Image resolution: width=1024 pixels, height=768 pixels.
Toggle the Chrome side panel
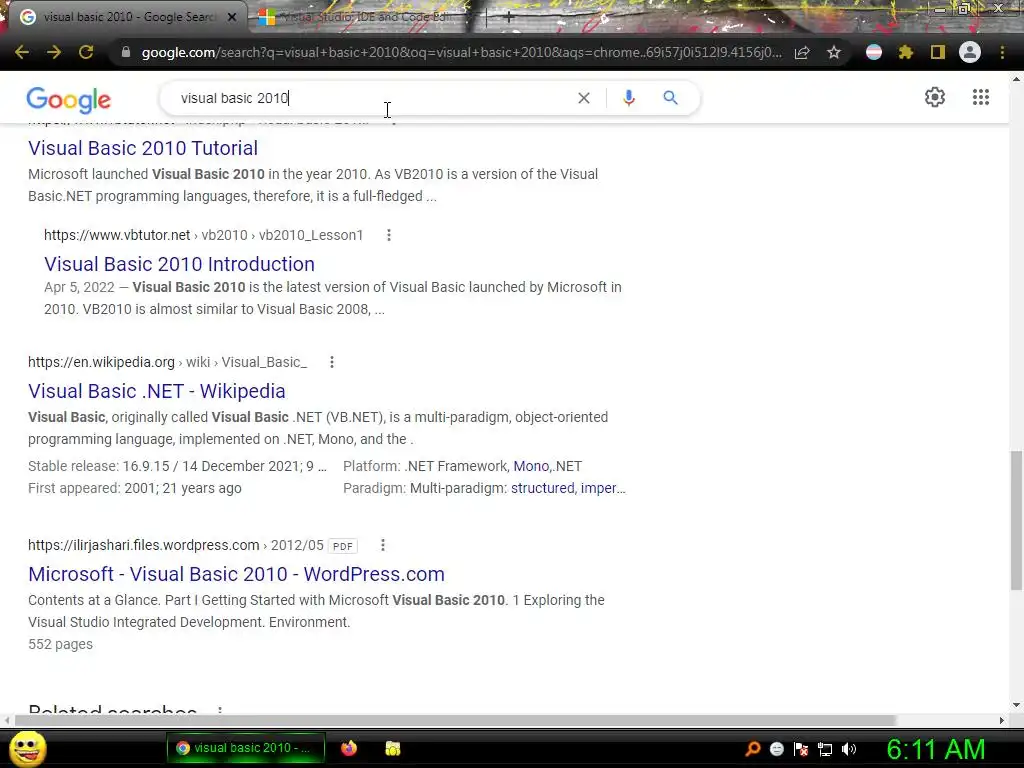(x=938, y=52)
